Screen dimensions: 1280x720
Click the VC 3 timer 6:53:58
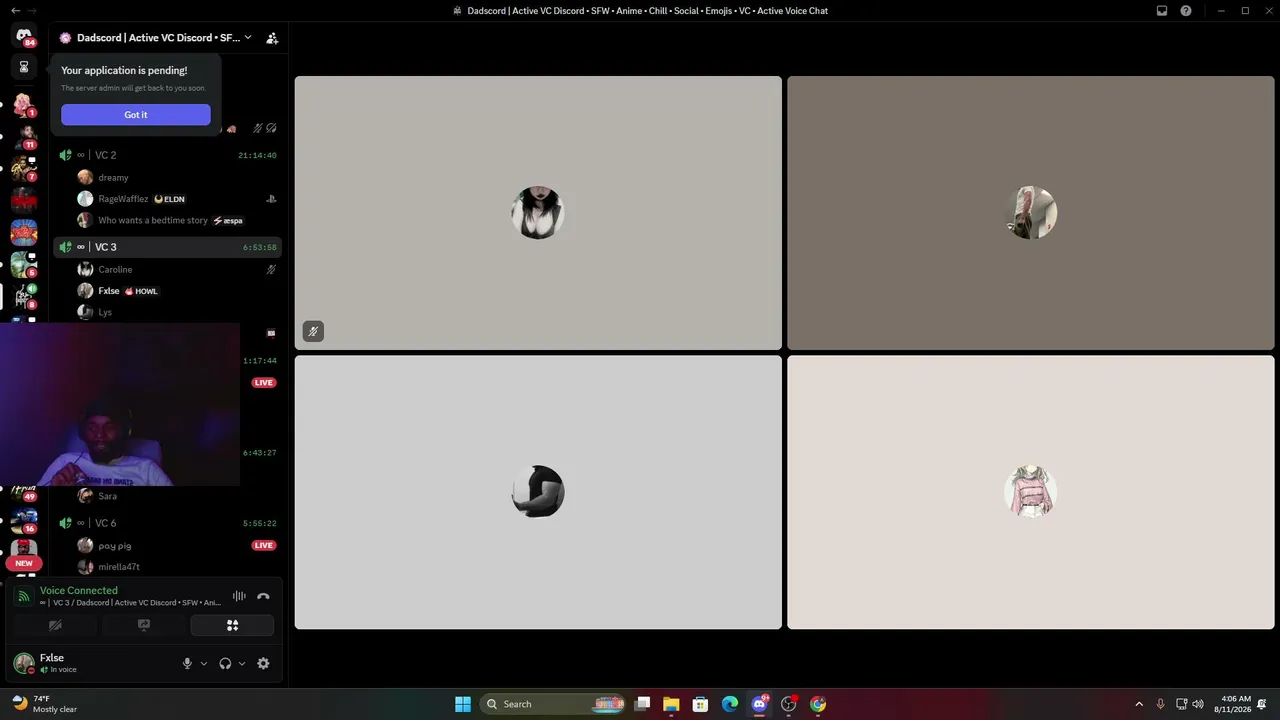[259, 248]
